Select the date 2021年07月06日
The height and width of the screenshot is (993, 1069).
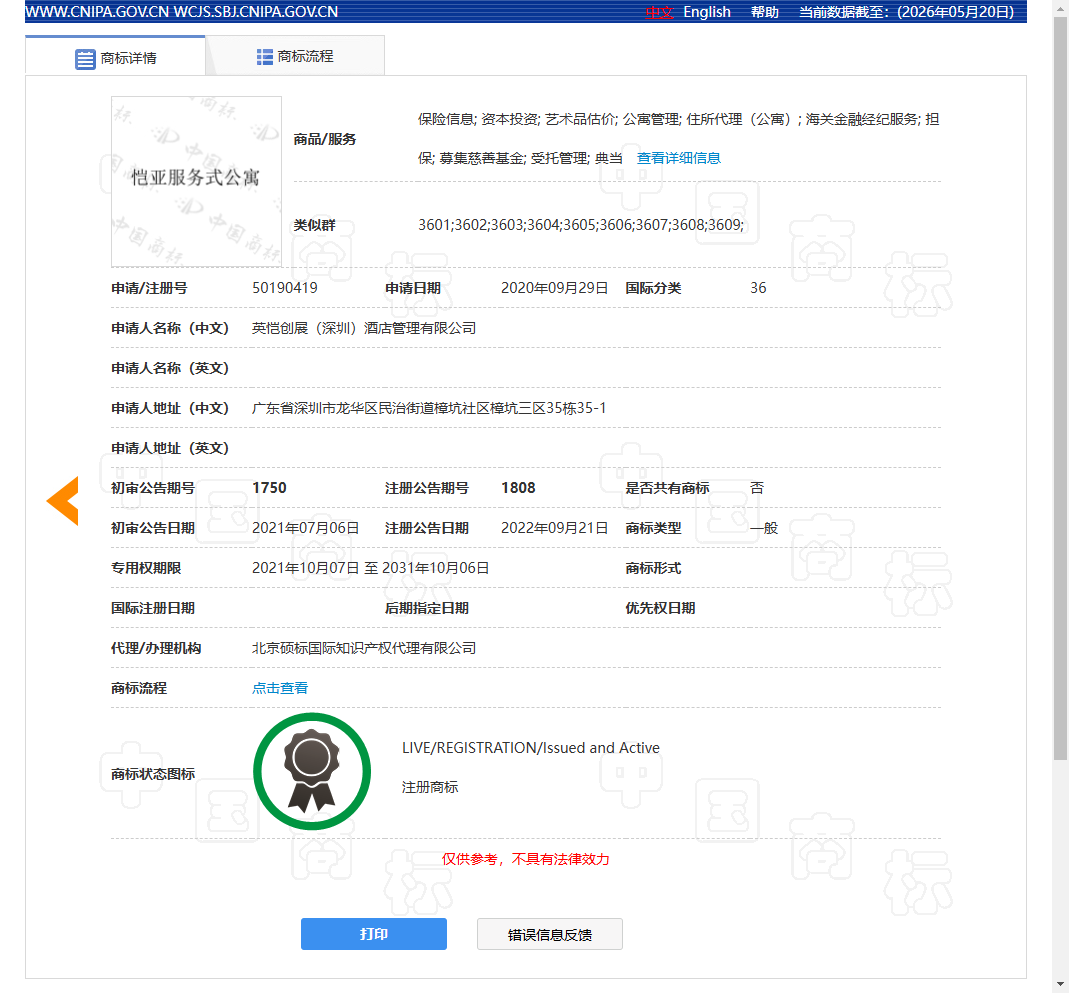coord(305,528)
